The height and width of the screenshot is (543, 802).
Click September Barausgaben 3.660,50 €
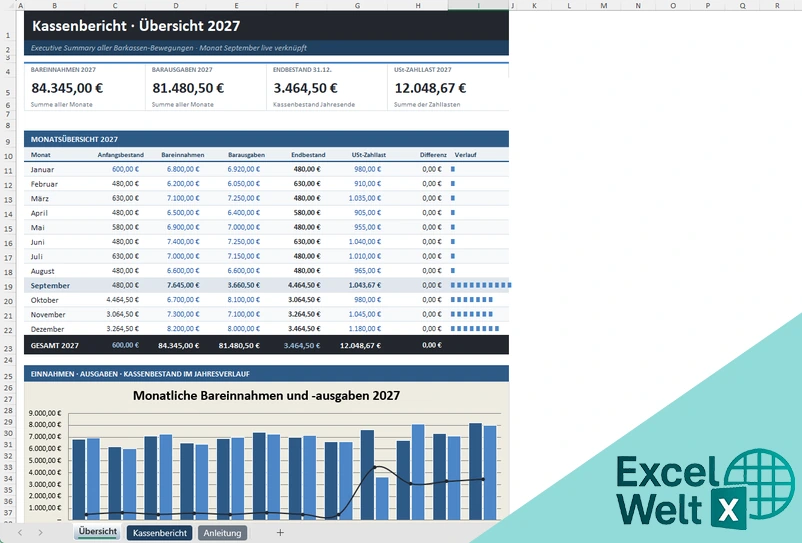(x=243, y=285)
